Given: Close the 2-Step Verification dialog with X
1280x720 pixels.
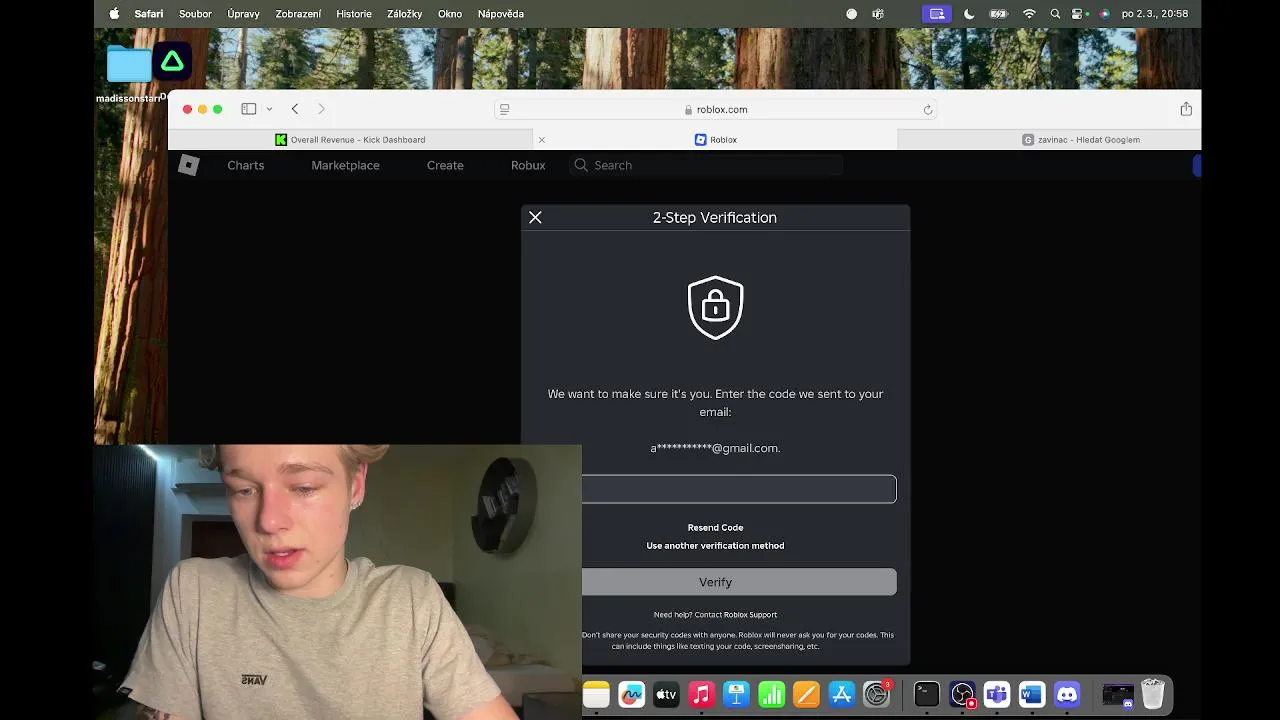Looking at the screenshot, I should click(535, 217).
